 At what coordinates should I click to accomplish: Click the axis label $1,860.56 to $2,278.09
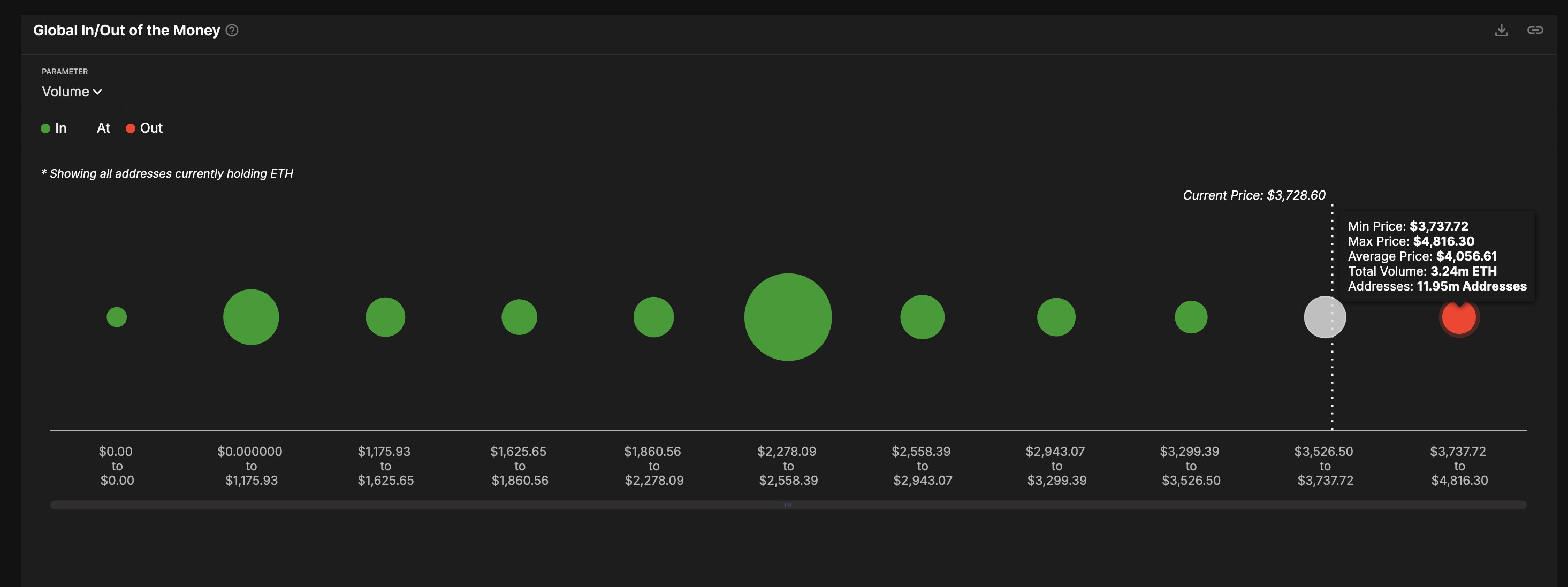coord(654,466)
